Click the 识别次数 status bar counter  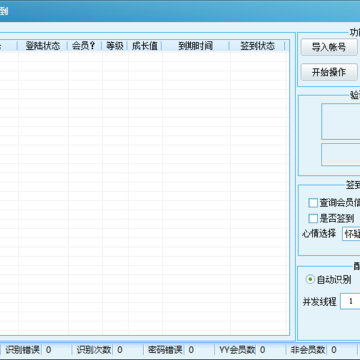pos(120,350)
